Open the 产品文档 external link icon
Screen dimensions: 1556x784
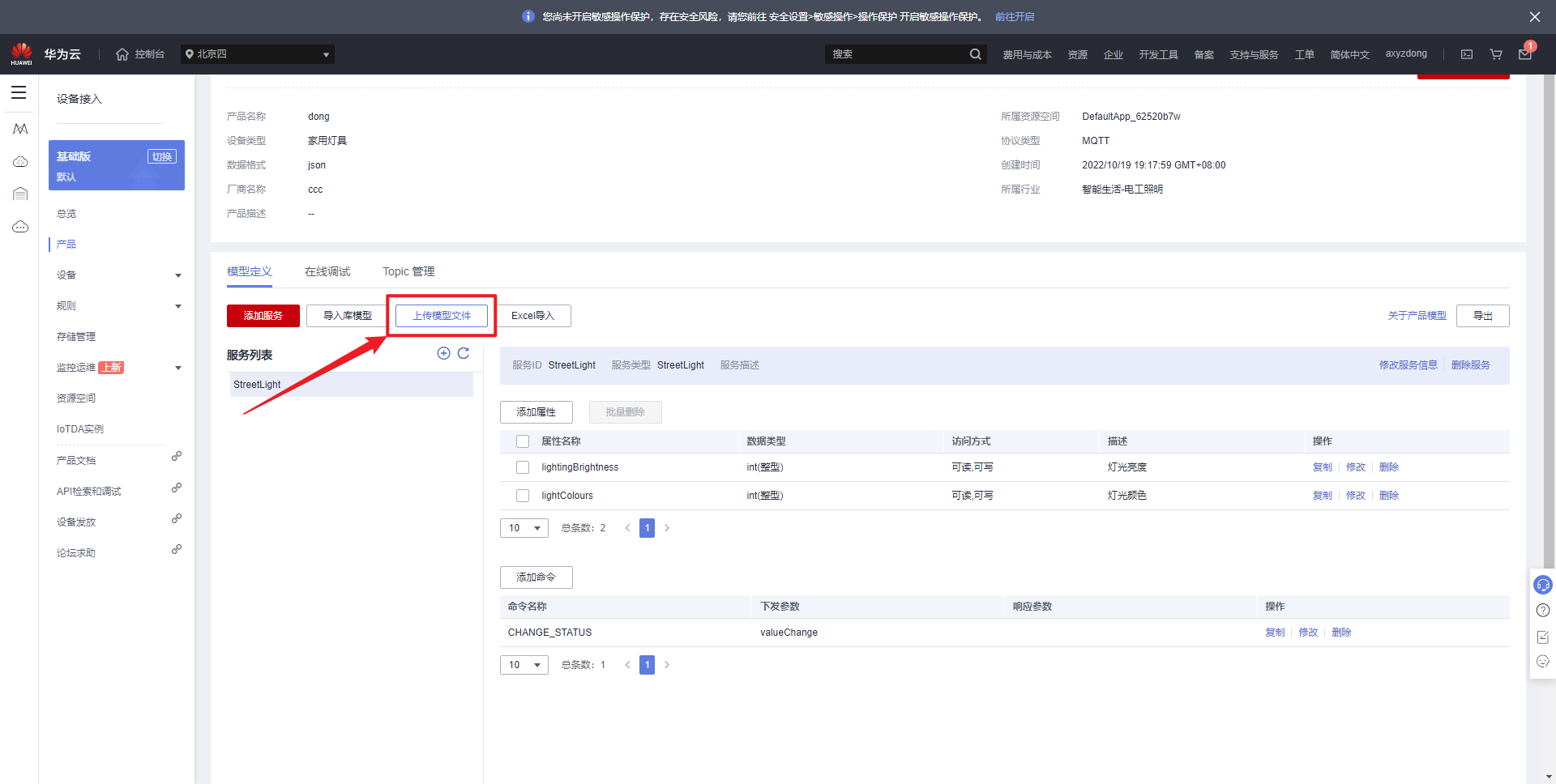[x=177, y=457]
